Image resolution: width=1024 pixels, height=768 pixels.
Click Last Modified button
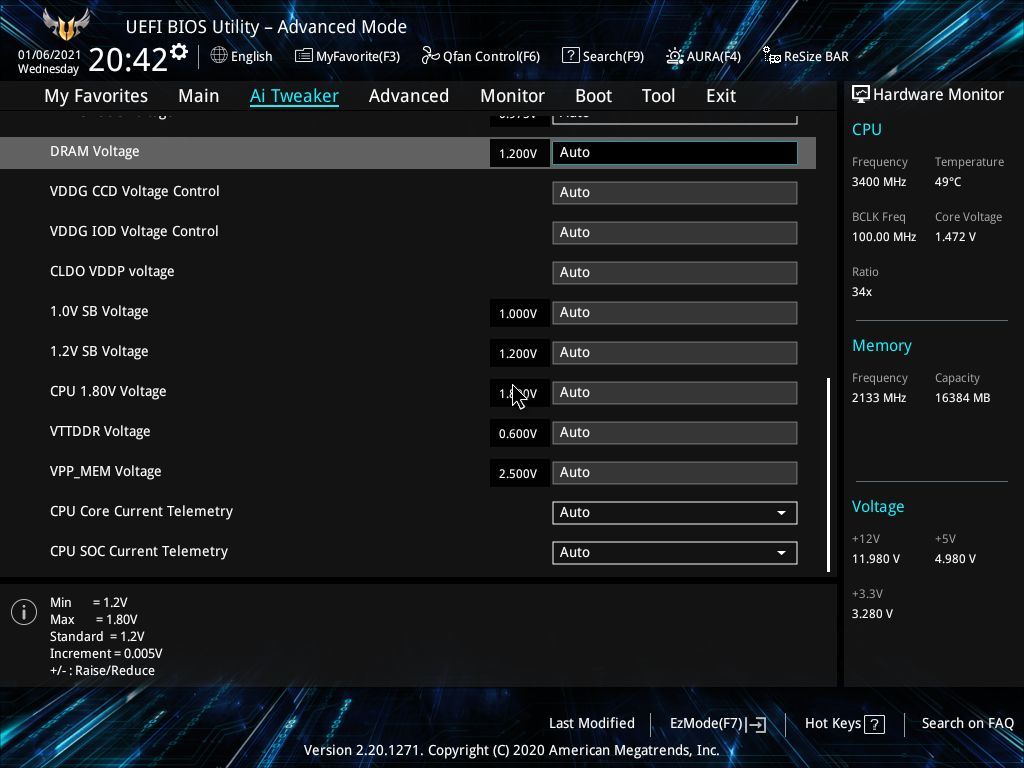(592, 723)
